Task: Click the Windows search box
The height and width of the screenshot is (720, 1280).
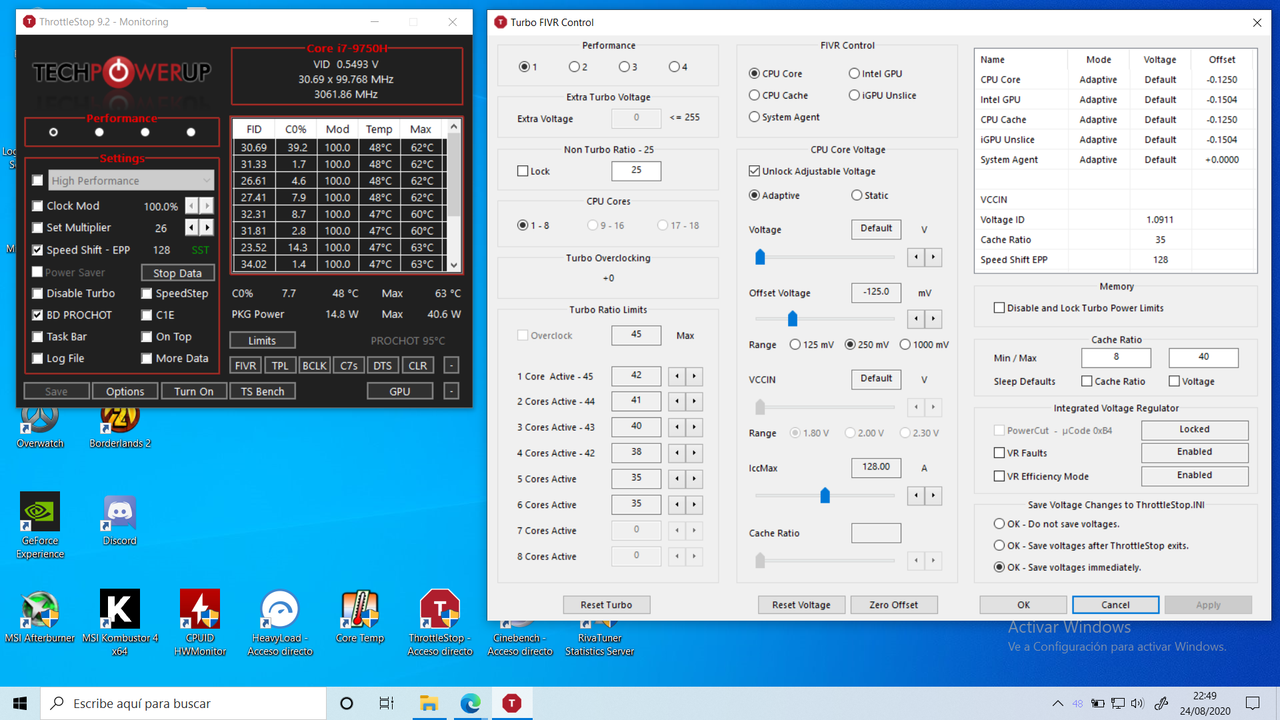Action: coord(182,703)
